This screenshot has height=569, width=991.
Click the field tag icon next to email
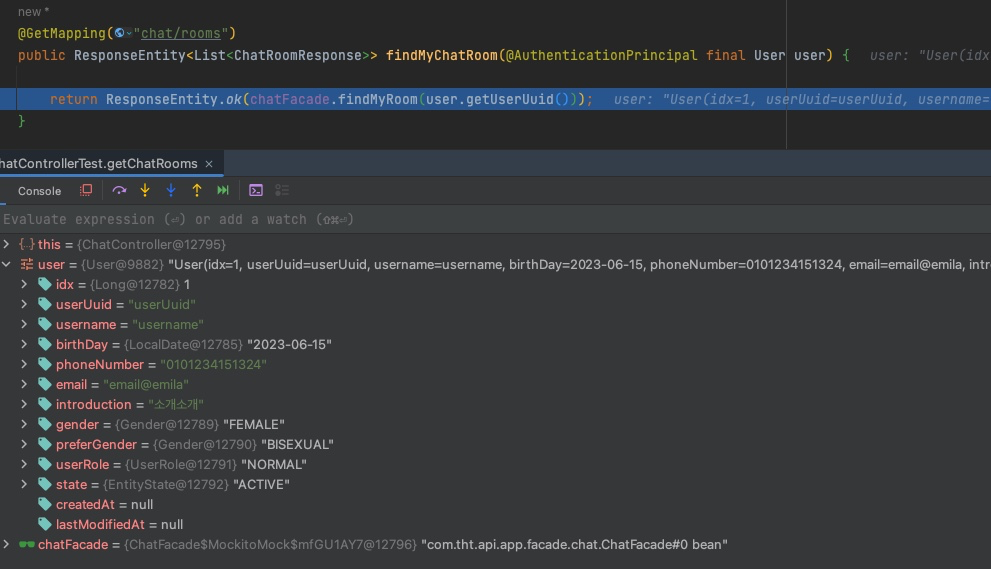44,384
